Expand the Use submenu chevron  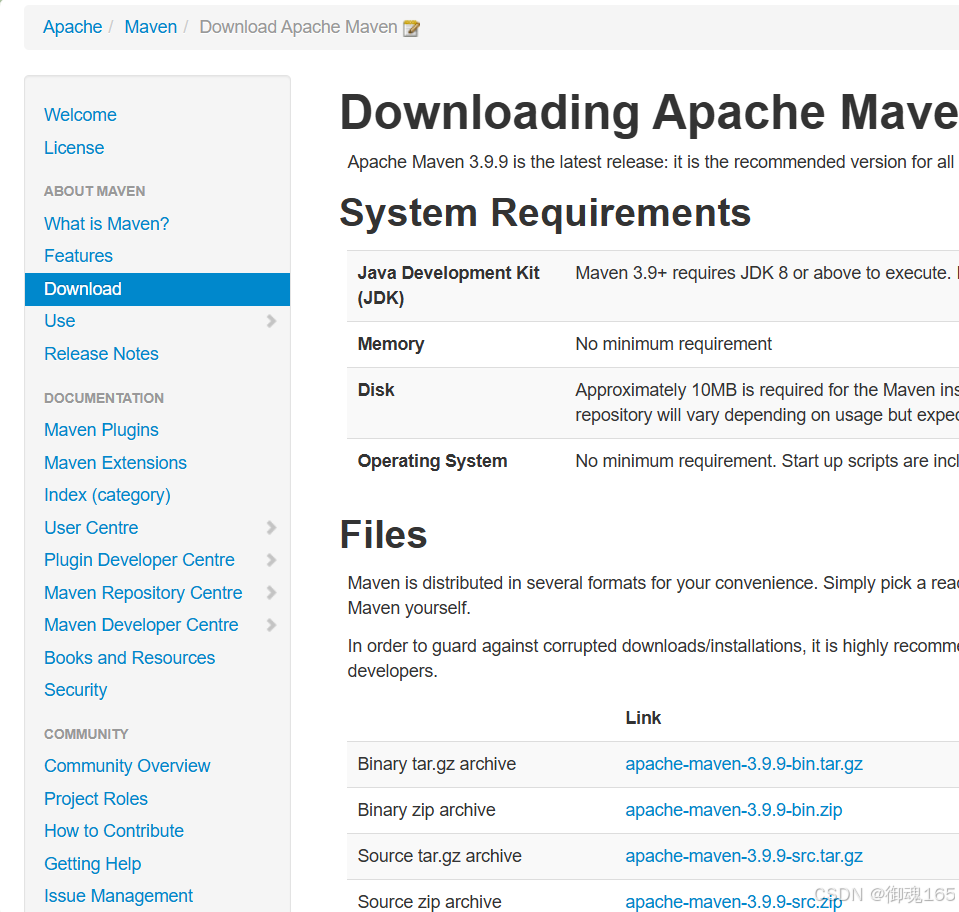272,321
